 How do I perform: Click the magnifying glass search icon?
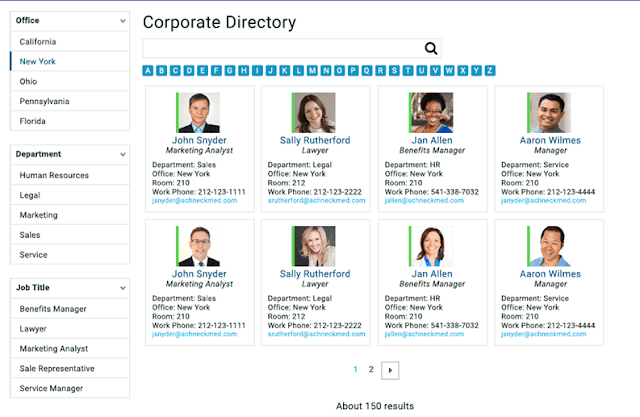pos(431,49)
